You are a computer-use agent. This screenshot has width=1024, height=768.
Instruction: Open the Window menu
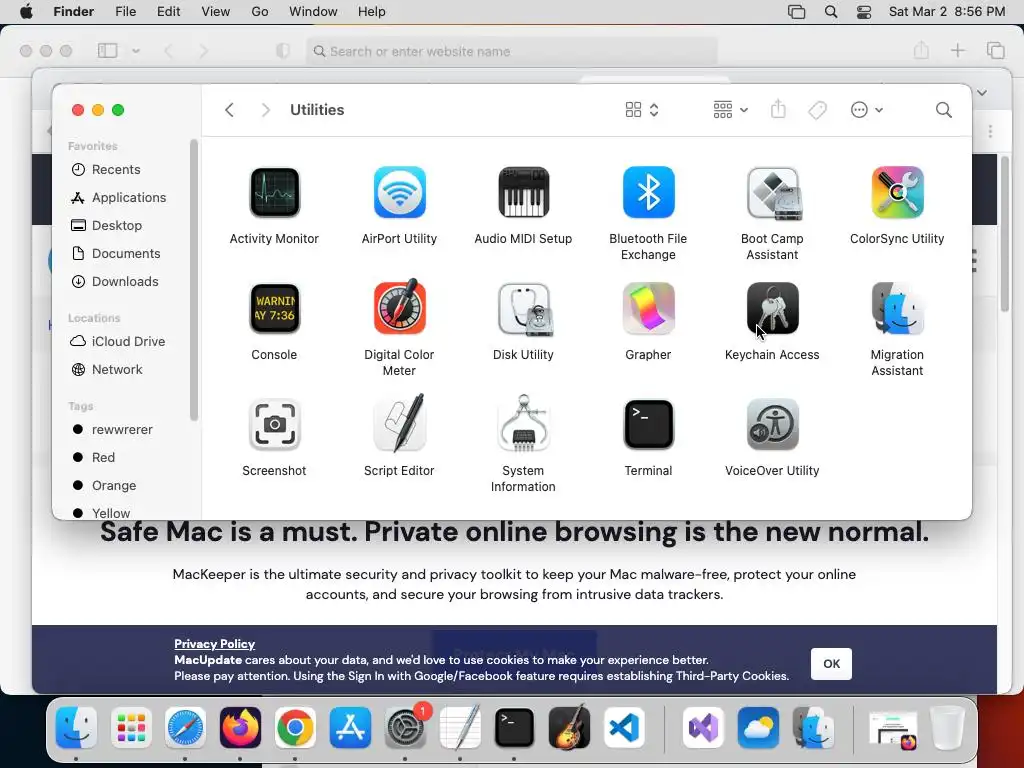coord(313,12)
